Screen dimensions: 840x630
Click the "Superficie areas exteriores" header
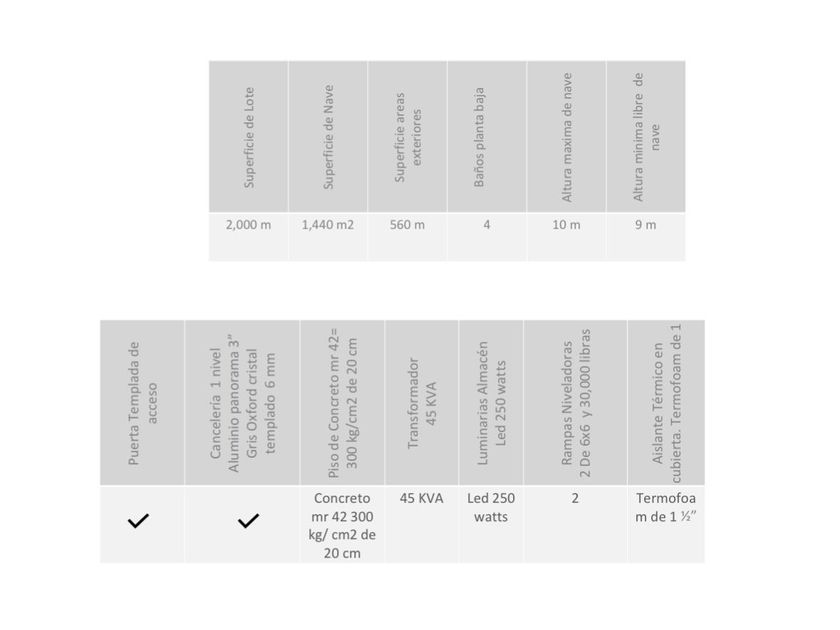pos(407,137)
